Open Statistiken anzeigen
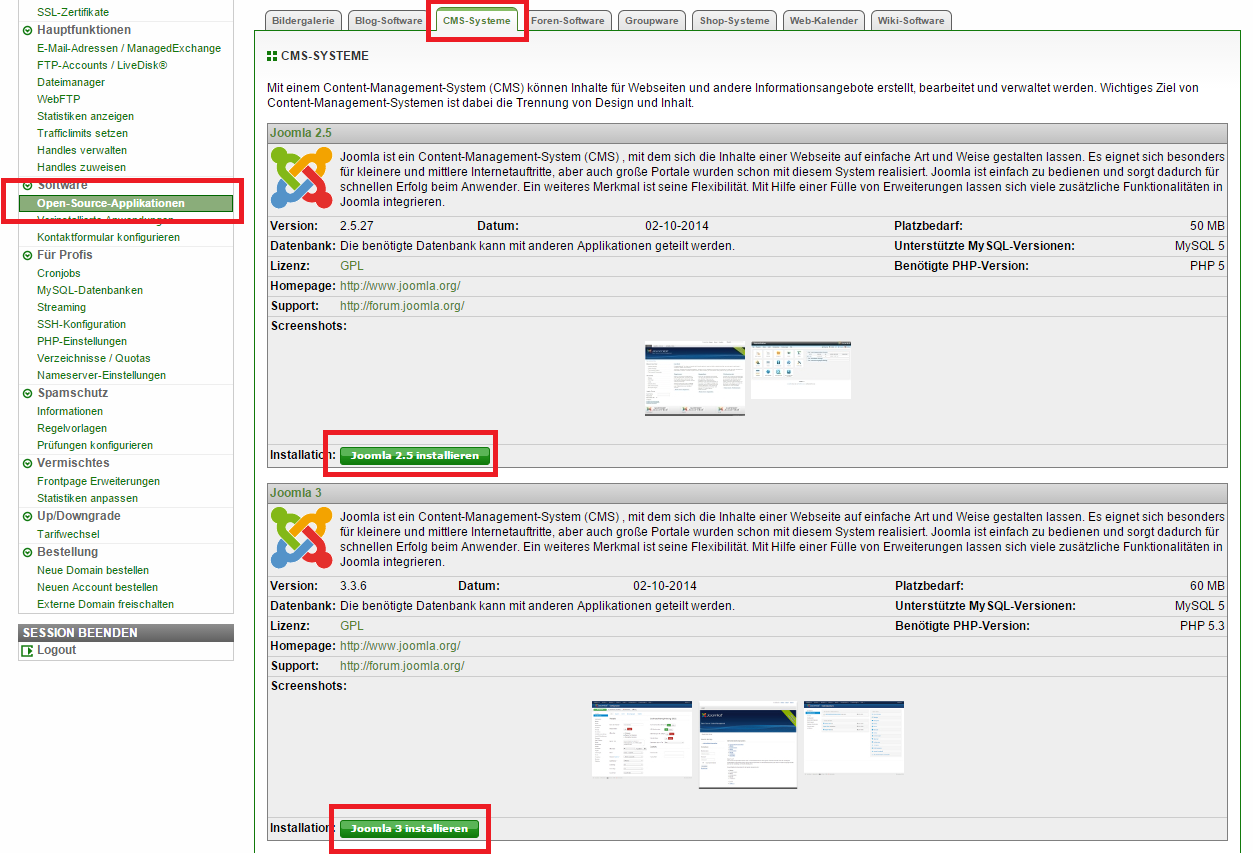The height and width of the screenshot is (855, 1255). [x=85, y=116]
